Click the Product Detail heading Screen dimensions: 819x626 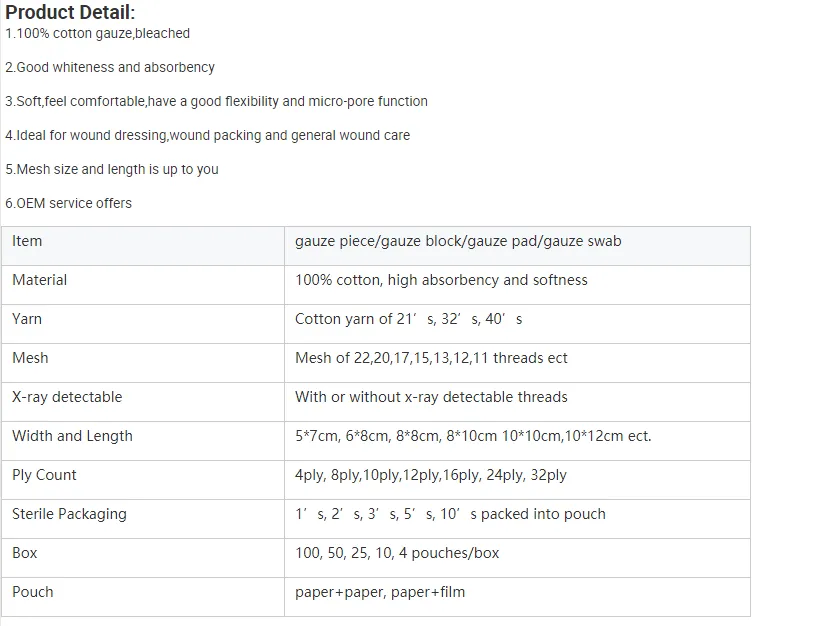point(70,12)
